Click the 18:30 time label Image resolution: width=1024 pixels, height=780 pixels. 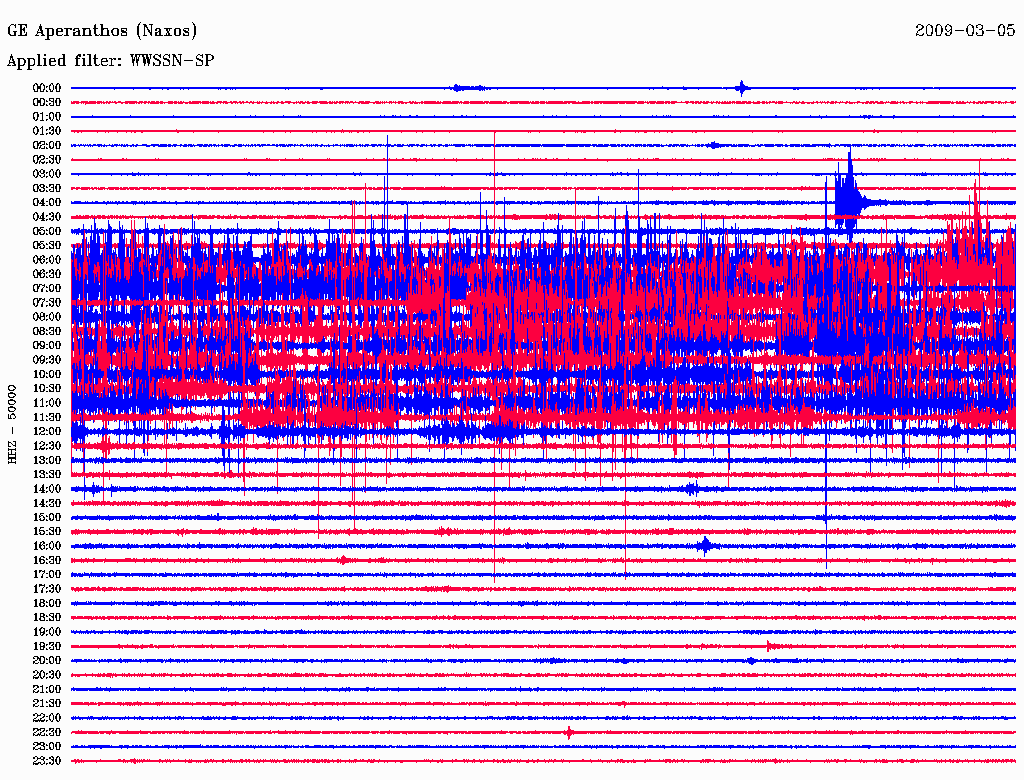coord(47,618)
